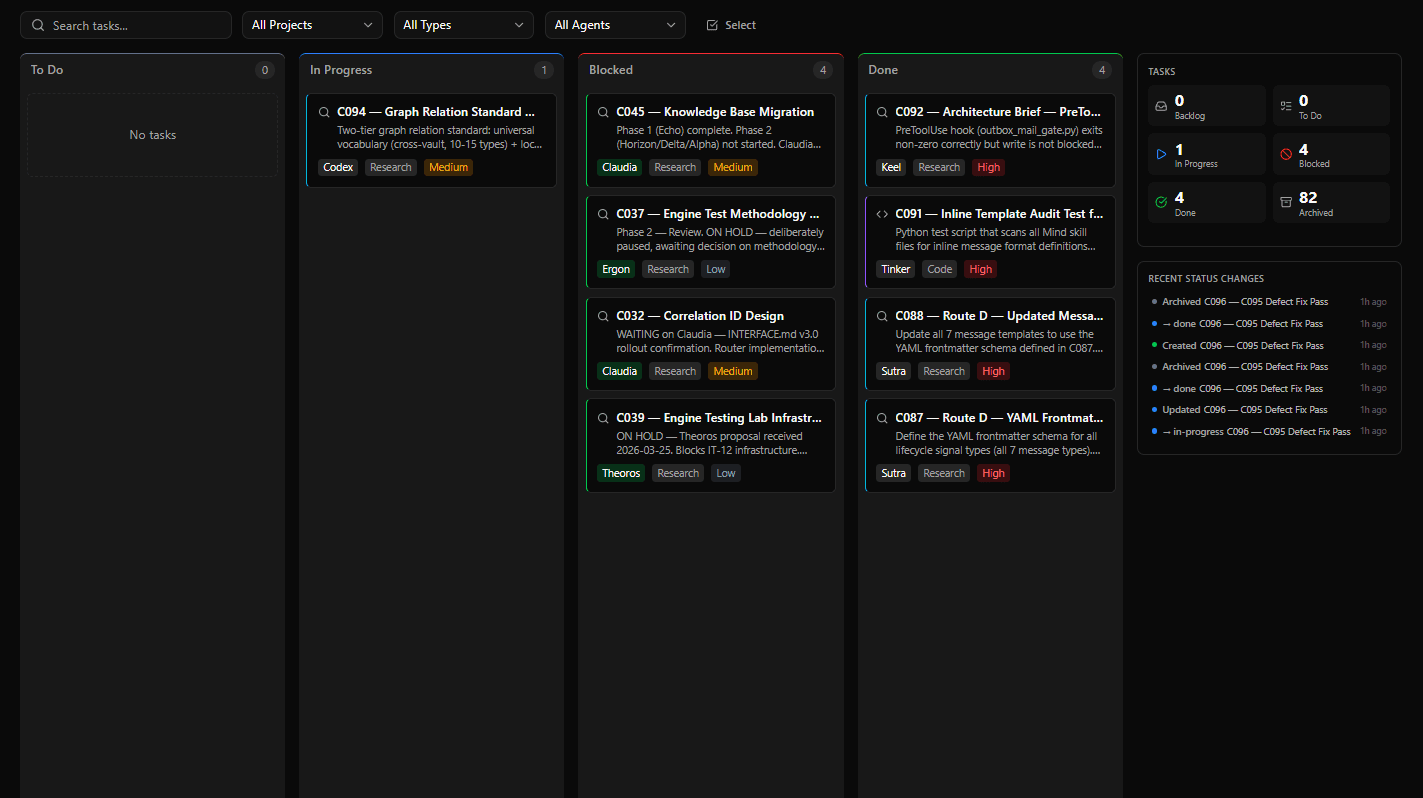Image resolution: width=1423 pixels, height=798 pixels.
Task: Click the red Blocked status icon
Action: (1285, 153)
